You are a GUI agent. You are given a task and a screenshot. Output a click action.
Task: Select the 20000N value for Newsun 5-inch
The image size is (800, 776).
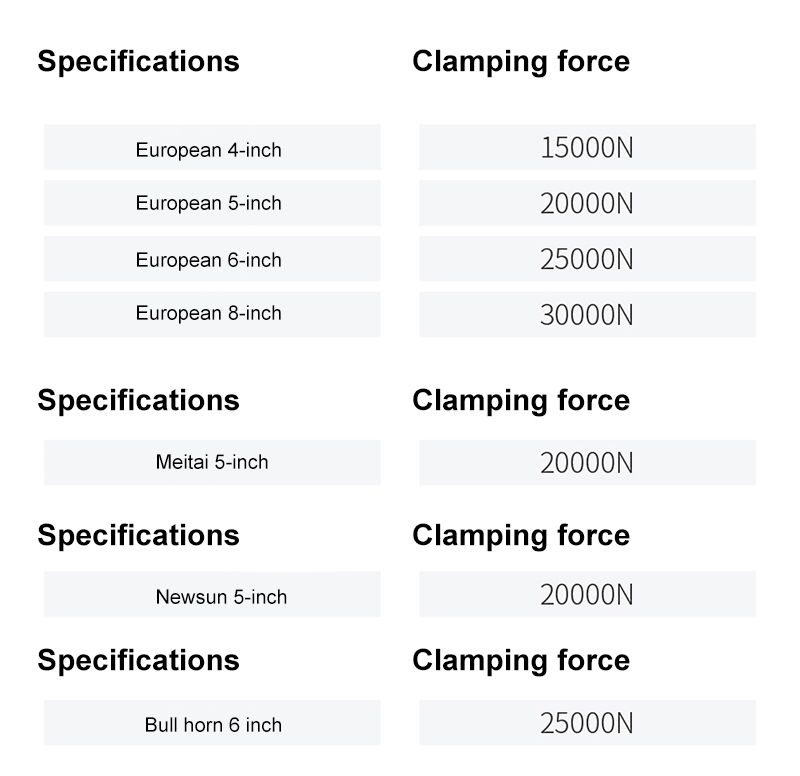click(587, 595)
